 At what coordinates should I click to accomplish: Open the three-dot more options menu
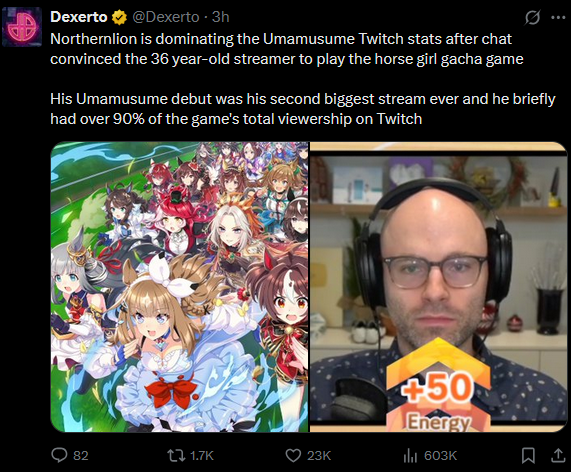click(x=558, y=17)
